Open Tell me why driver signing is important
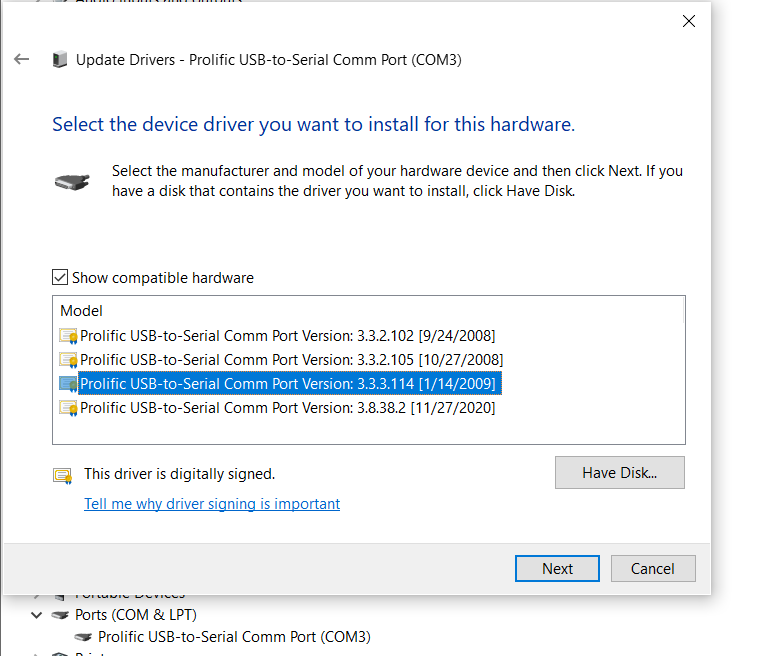Image resolution: width=774 pixels, height=656 pixels. pyautogui.click(x=212, y=503)
